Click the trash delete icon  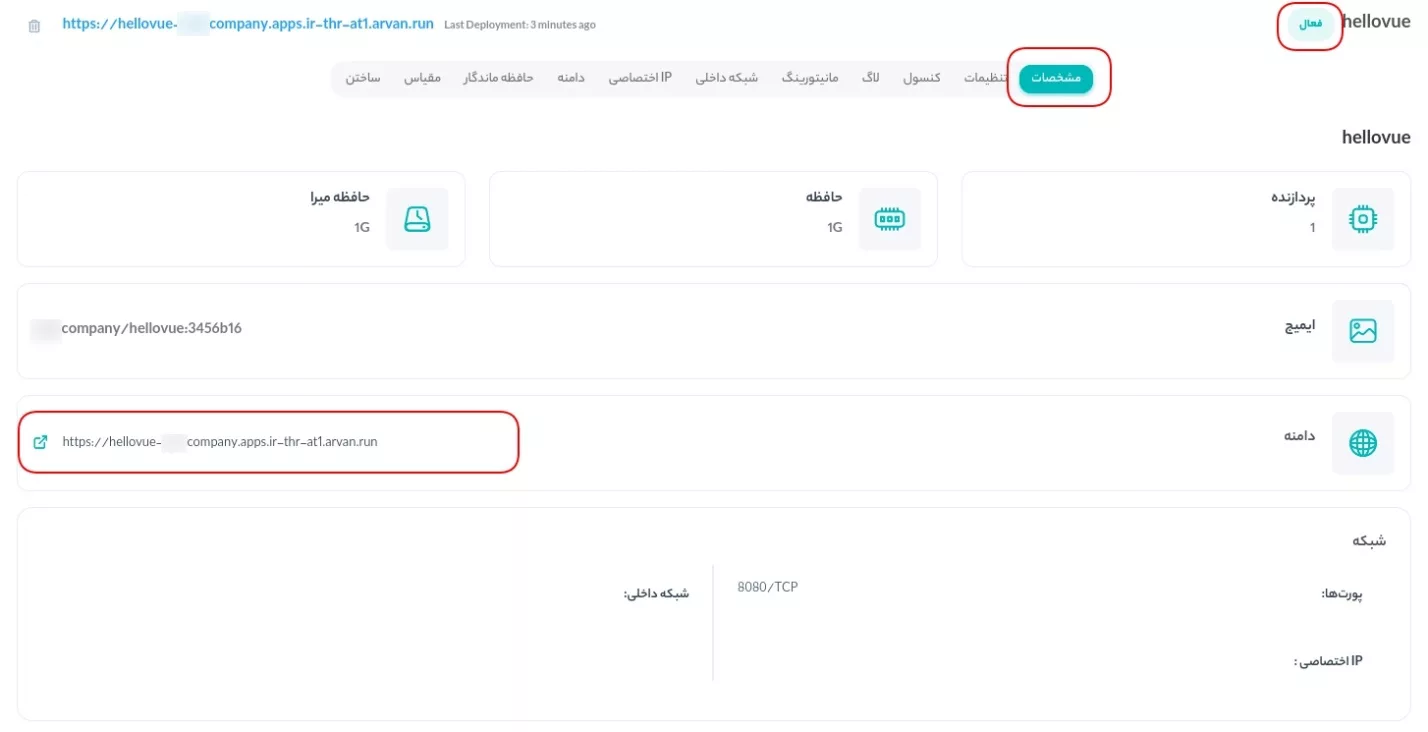(x=34, y=26)
